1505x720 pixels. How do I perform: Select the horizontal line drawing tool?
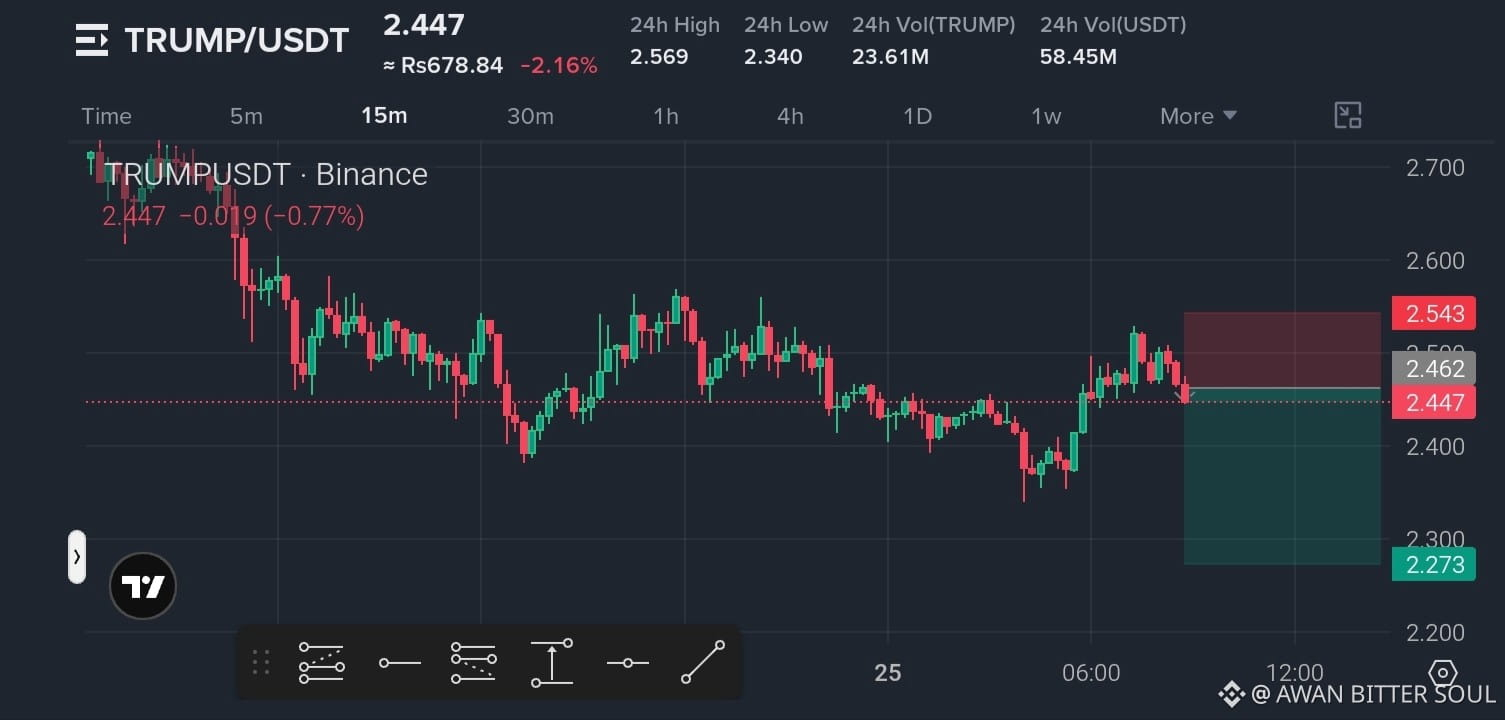point(628,662)
